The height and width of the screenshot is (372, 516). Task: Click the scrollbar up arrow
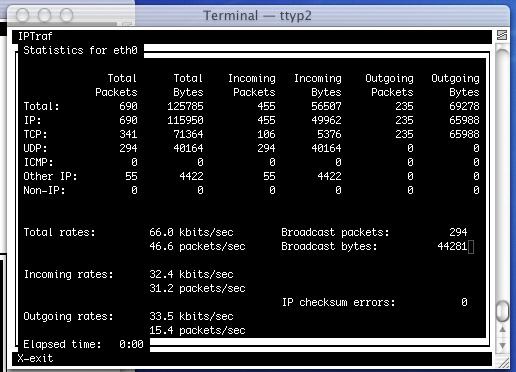pyautogui.click(x=502, y=330)
